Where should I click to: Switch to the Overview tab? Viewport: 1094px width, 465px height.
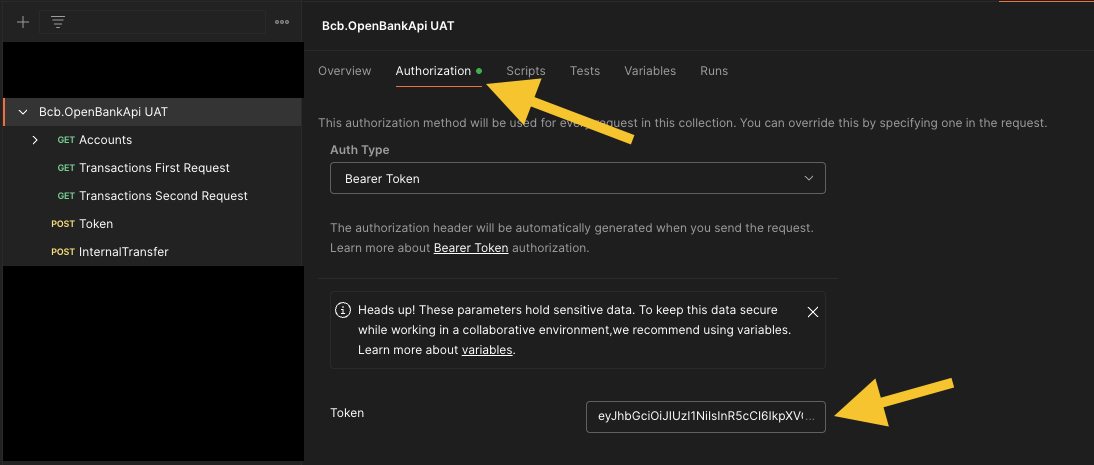point(345,71)
